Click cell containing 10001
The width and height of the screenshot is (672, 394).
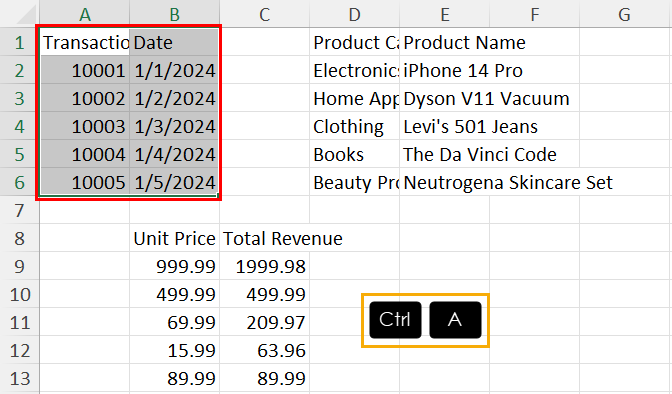click(84, 70)
